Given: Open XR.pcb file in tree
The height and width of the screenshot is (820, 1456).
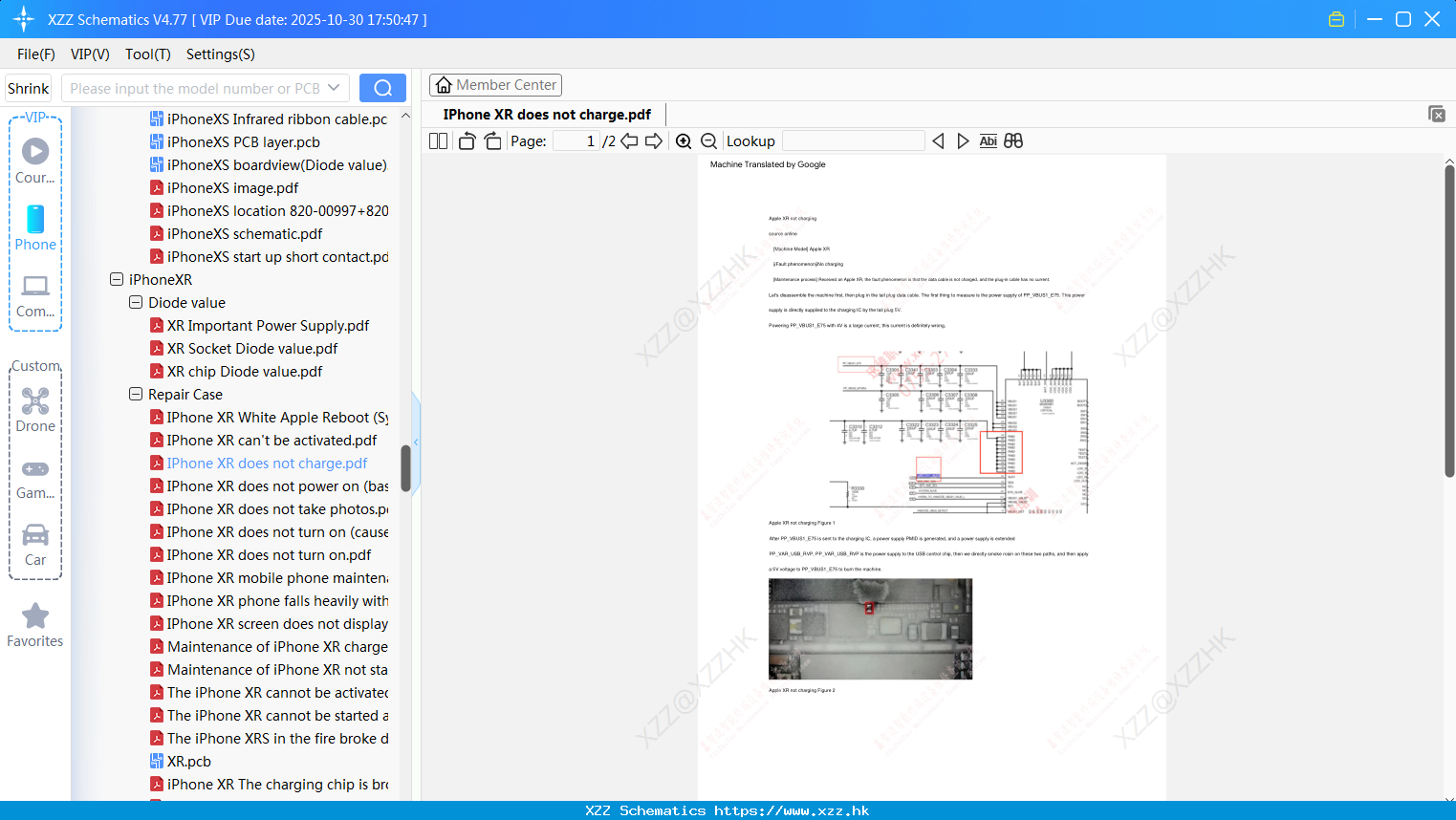Looking at the screenshot, I should (181, 761).
